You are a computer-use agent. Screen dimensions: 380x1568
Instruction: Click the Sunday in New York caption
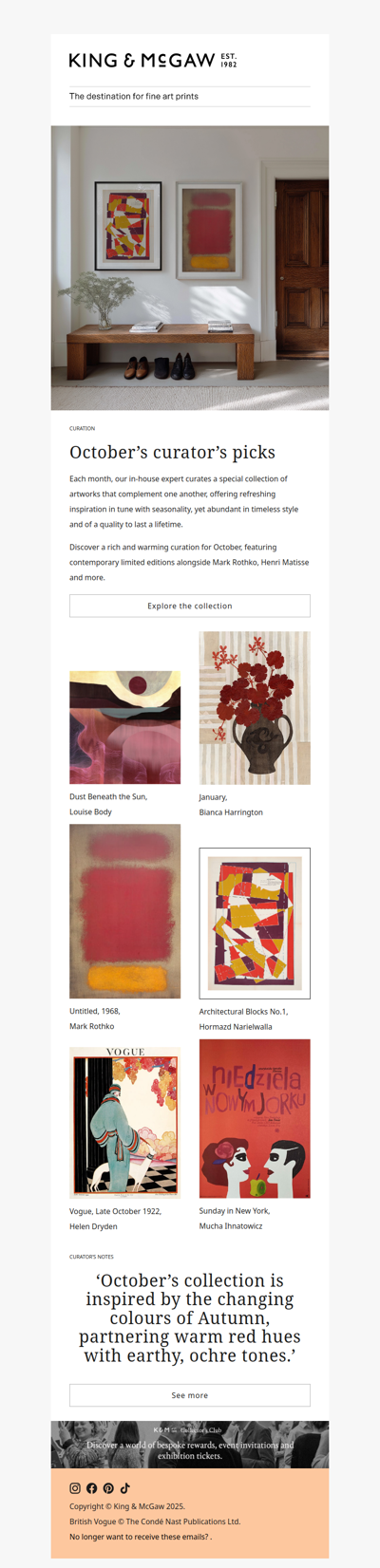[235, 1219]
